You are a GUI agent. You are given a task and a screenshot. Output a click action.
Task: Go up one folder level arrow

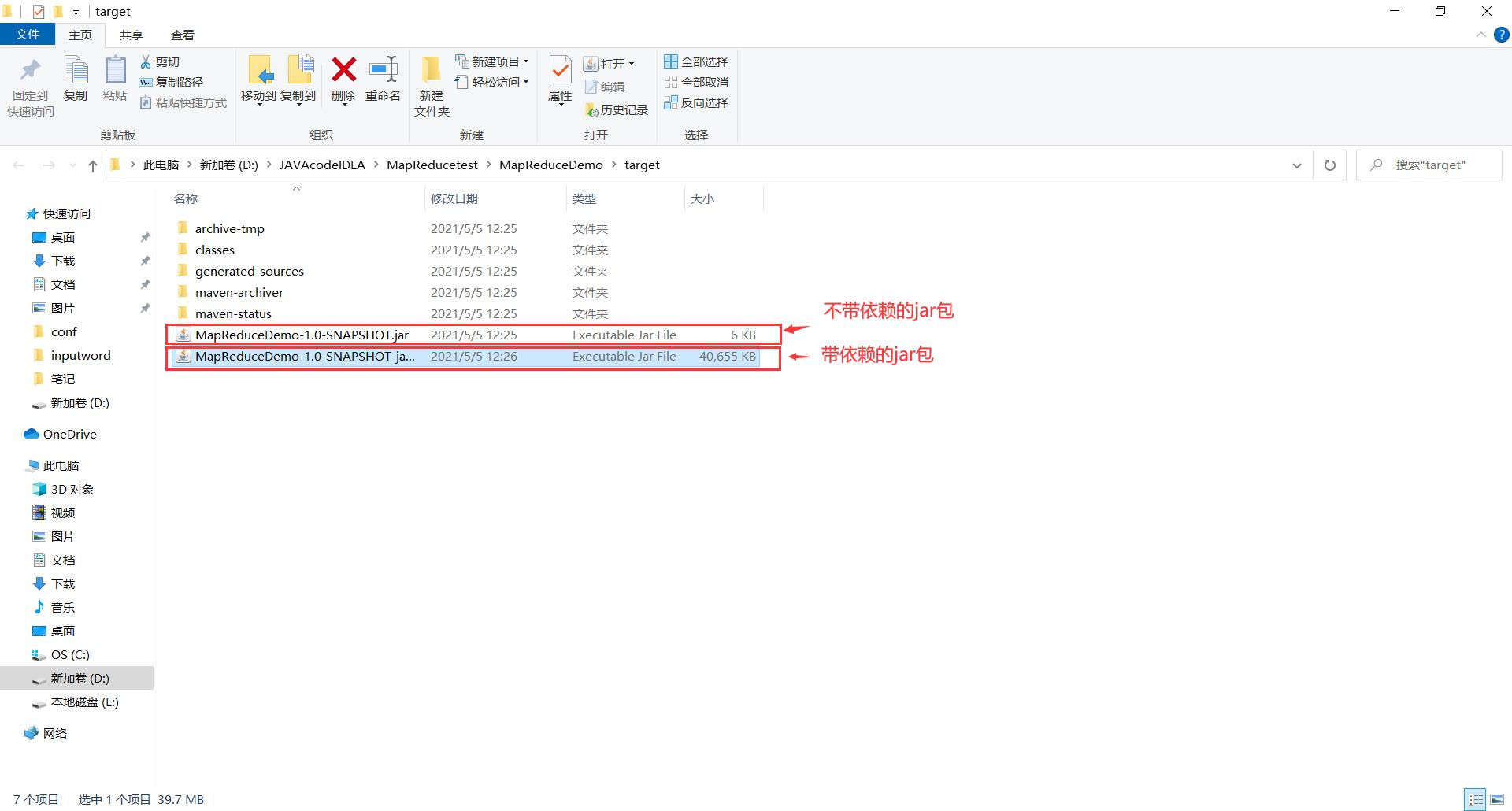point(93,165)
